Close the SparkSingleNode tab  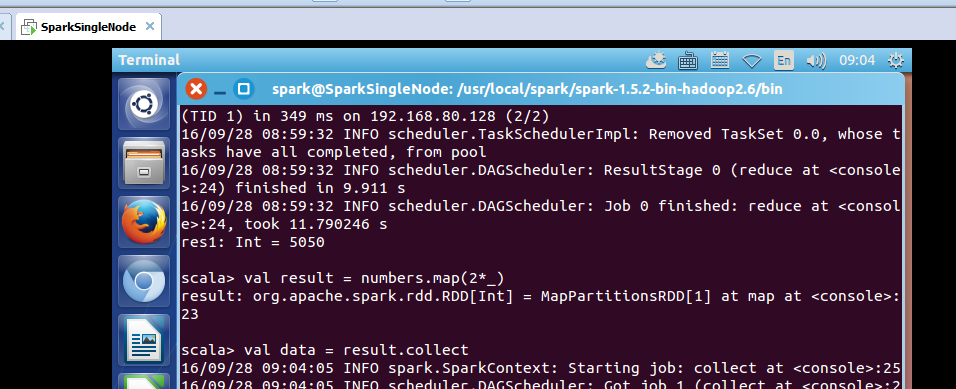149,26
